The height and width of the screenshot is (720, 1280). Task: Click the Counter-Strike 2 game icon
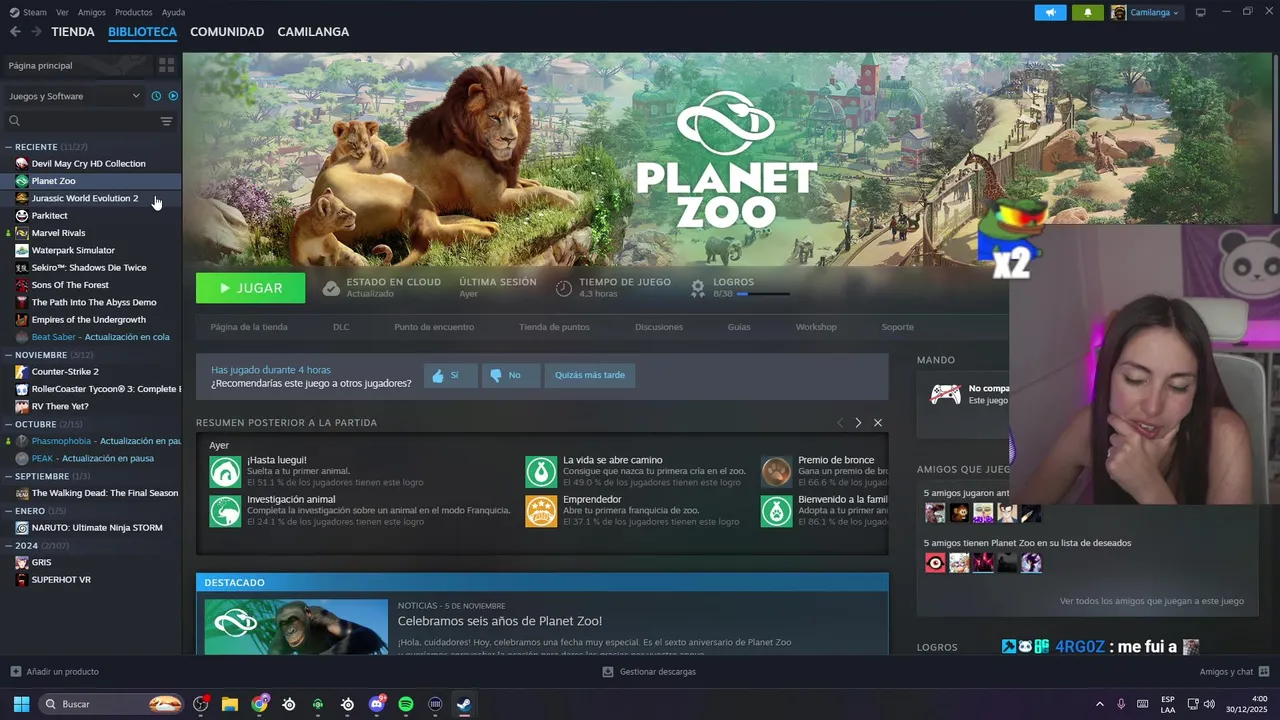tap(22, 371)
